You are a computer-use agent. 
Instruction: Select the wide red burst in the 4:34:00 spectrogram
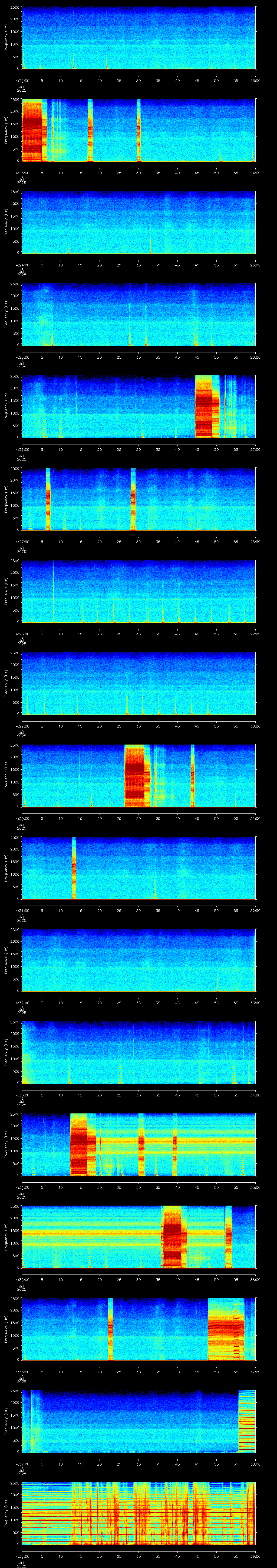point(83,1144)
